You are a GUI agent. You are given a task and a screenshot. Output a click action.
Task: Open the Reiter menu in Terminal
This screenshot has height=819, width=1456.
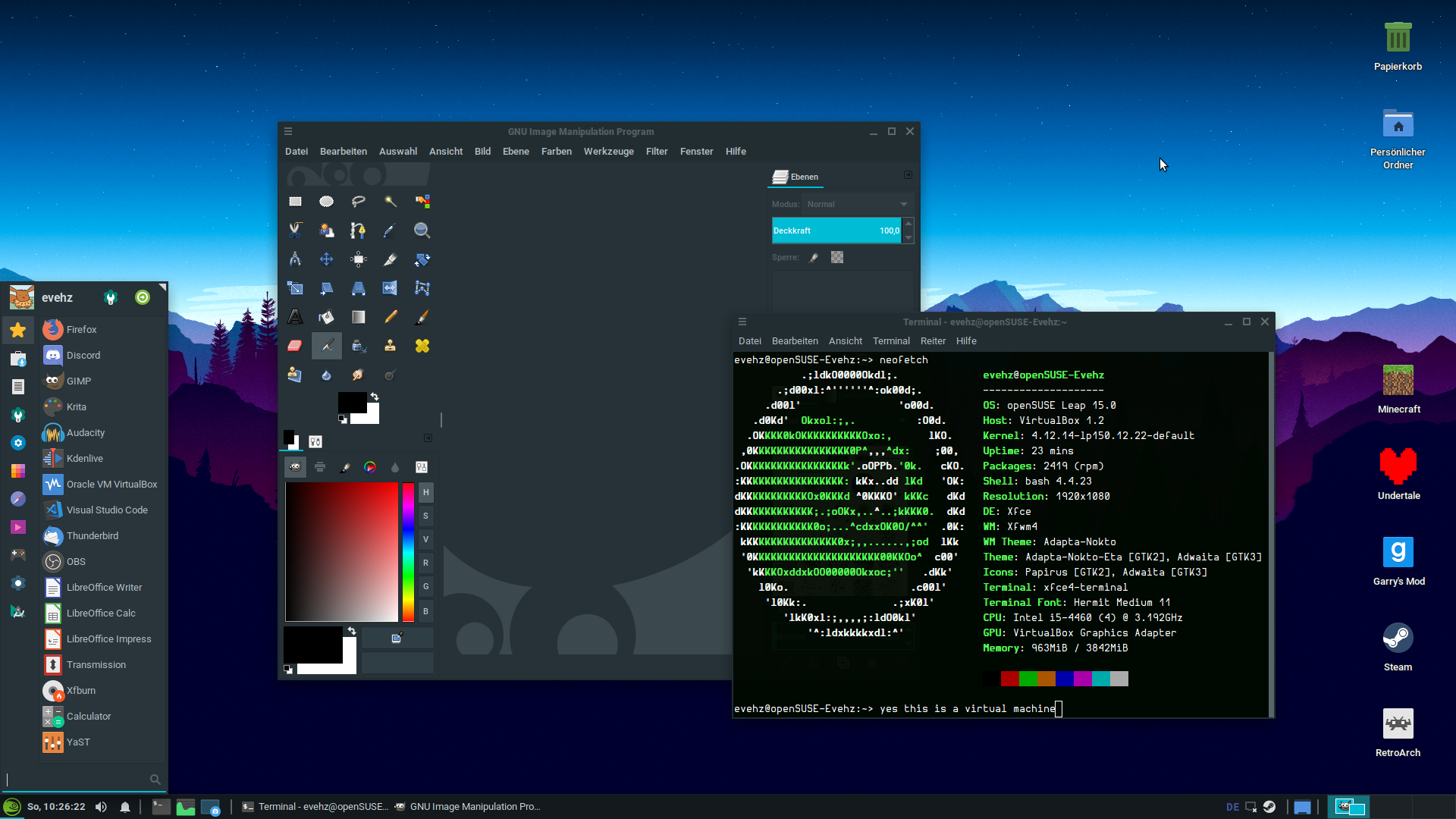pyautogui.click(x=933, y=341)
